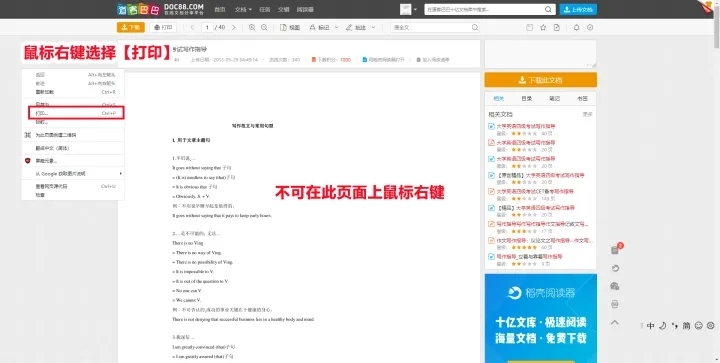Open the 【原创精品】 related document
Image resolution: width=720 pixels, height=363 pixels.
(x=540, y=175)
